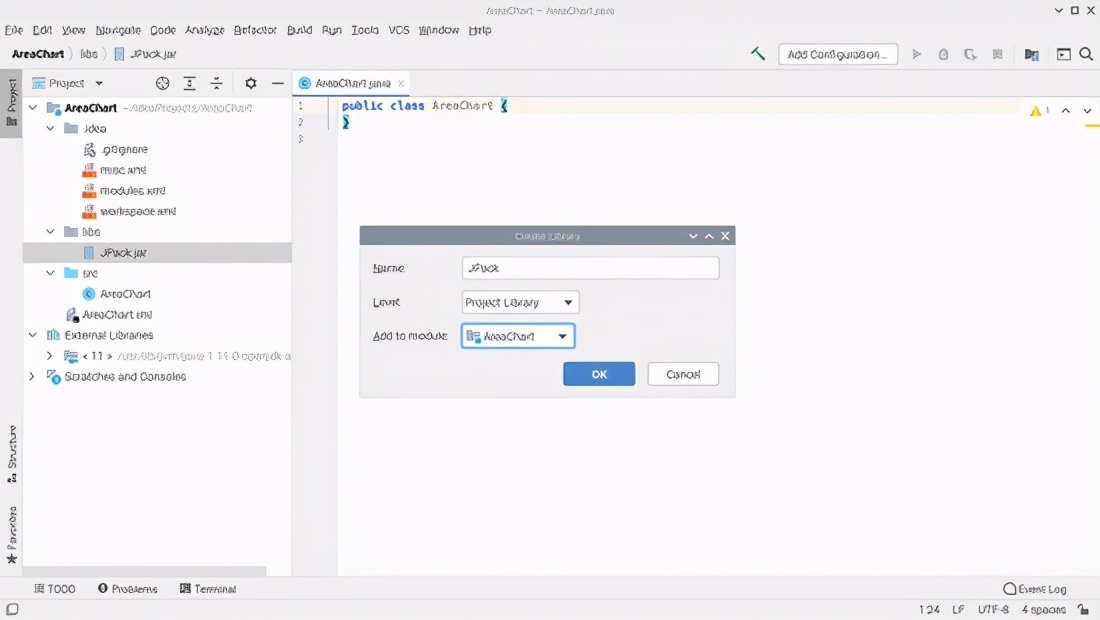Viewport: 1100px width, 620px height.
Task: Click the Collapse All icon in Project panel
Action: click(216, 83)
